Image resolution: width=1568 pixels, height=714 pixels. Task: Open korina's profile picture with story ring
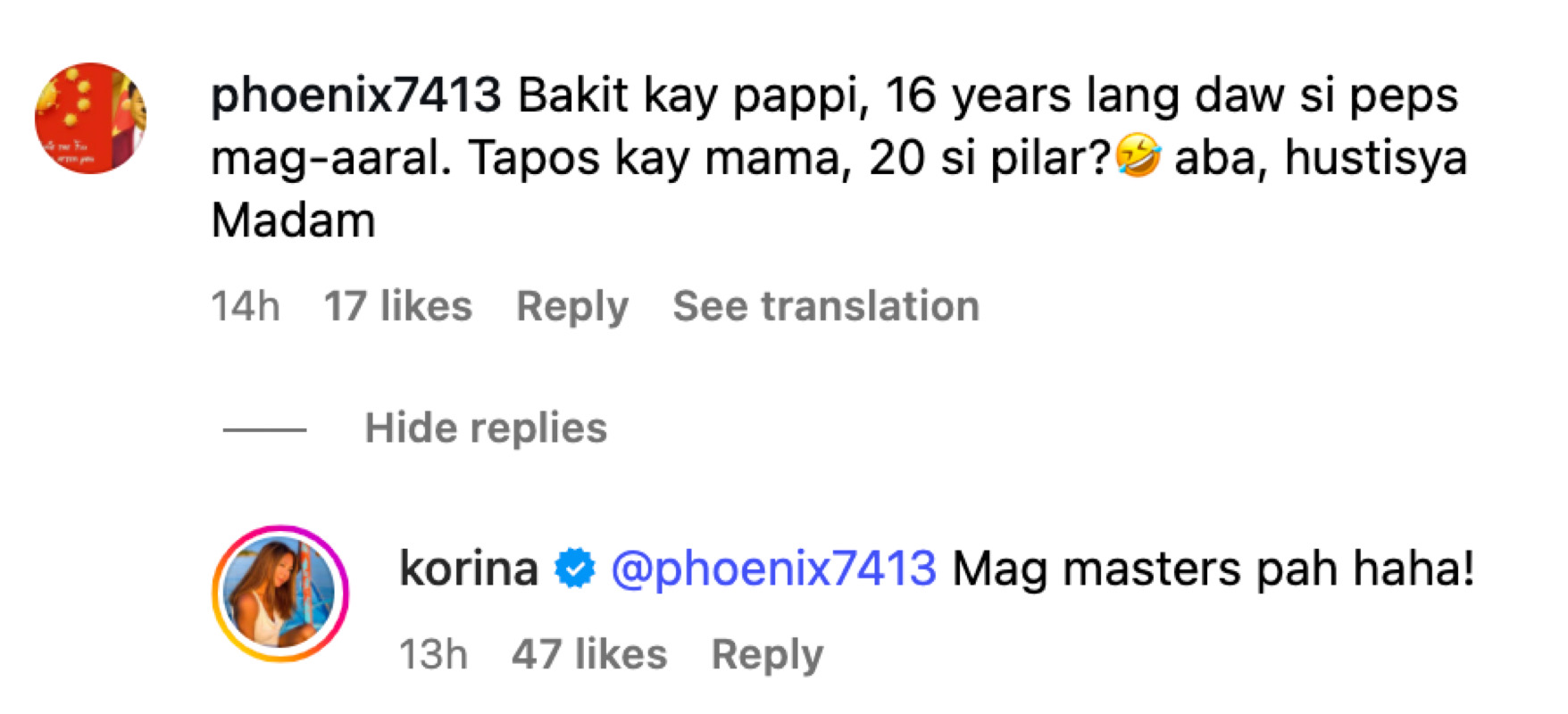click(x=280, y=594)
